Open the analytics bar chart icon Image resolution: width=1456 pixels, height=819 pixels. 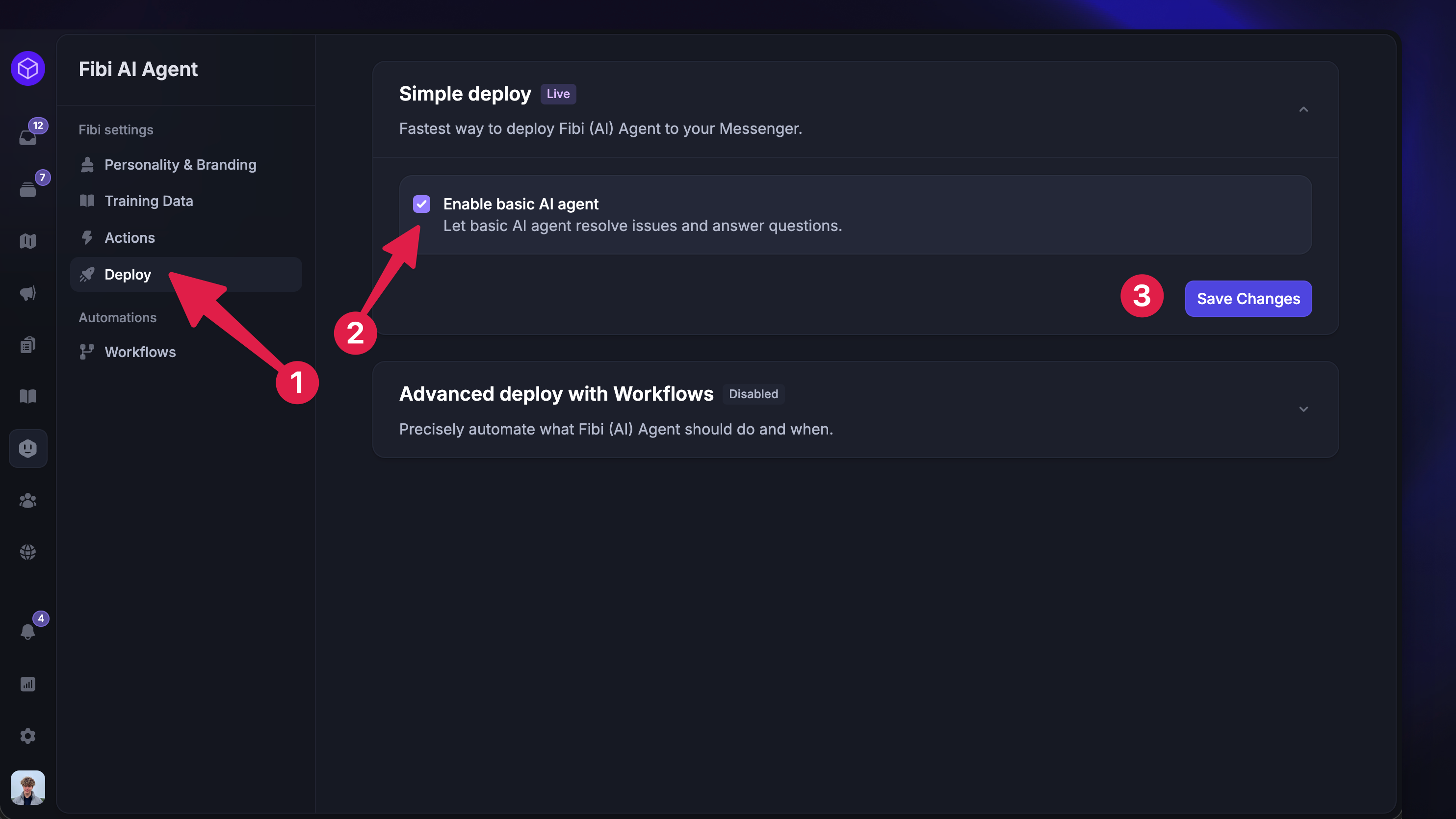(x=27, y=684)
